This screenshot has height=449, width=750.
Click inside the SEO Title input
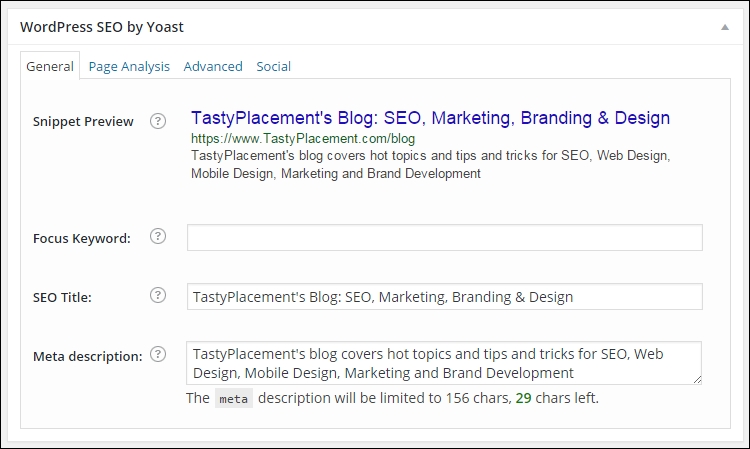445,296
